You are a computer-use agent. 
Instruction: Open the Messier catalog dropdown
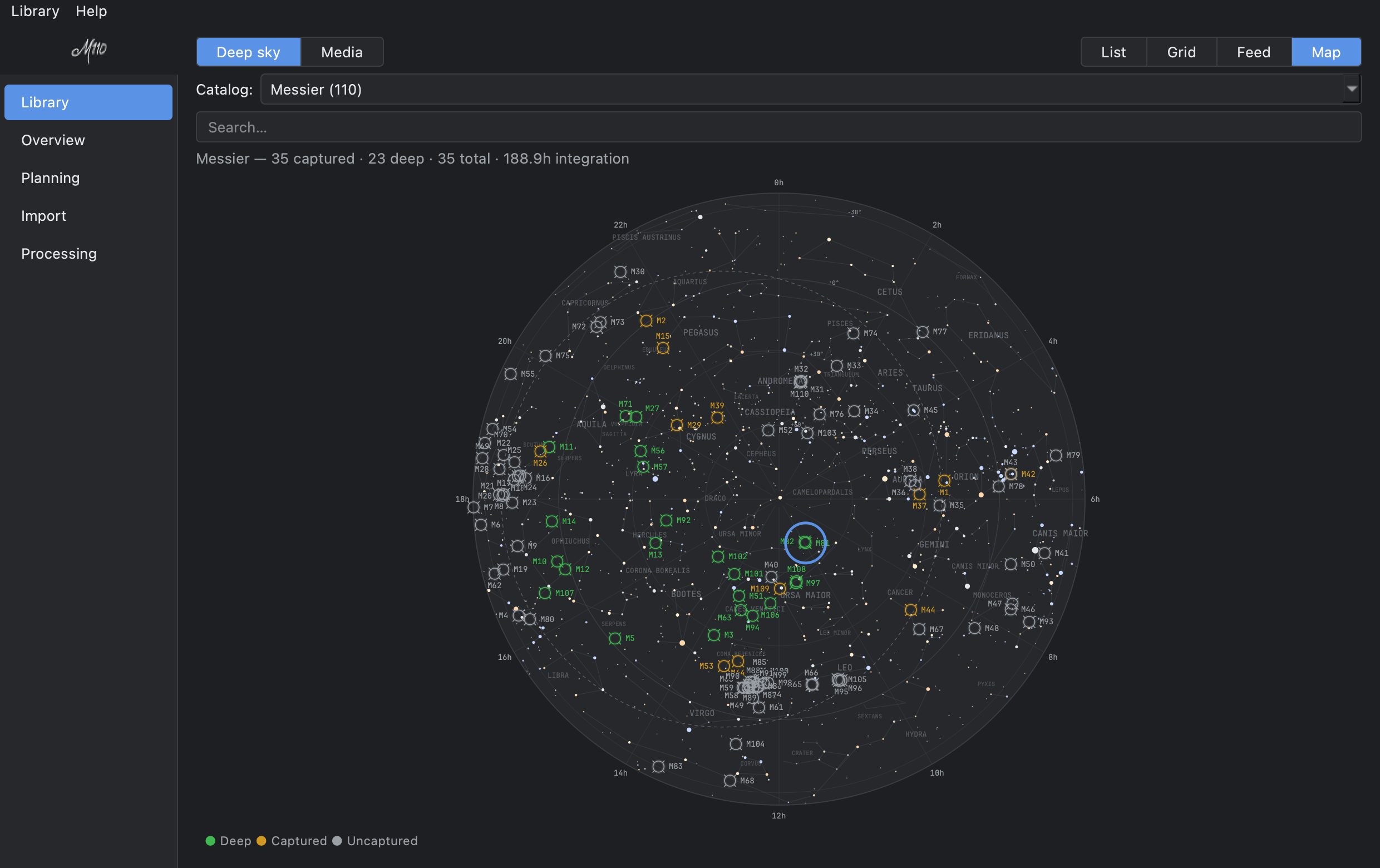point(810,90)
